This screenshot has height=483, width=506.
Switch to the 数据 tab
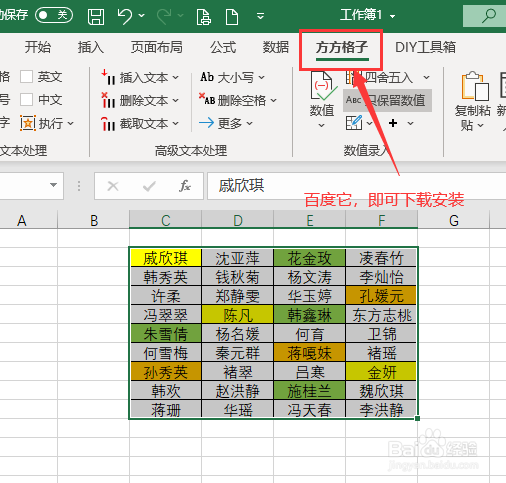point(276,47)
